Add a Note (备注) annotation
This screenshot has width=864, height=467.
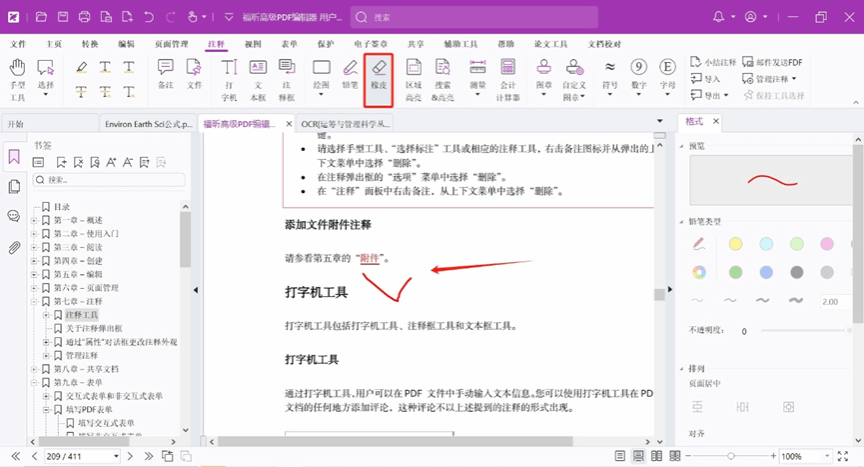pos(166,74)
